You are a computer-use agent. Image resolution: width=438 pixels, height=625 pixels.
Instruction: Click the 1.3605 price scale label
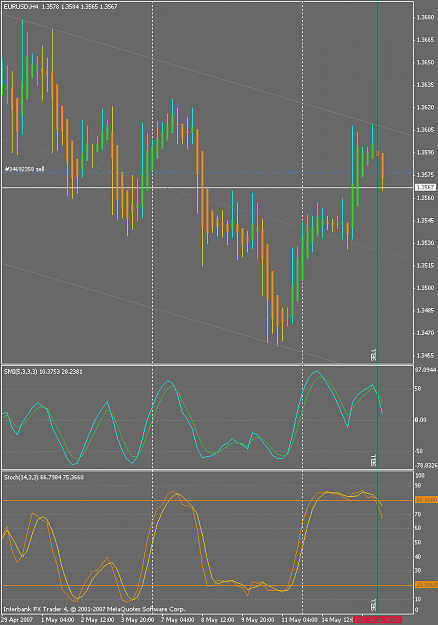(425, 130)
